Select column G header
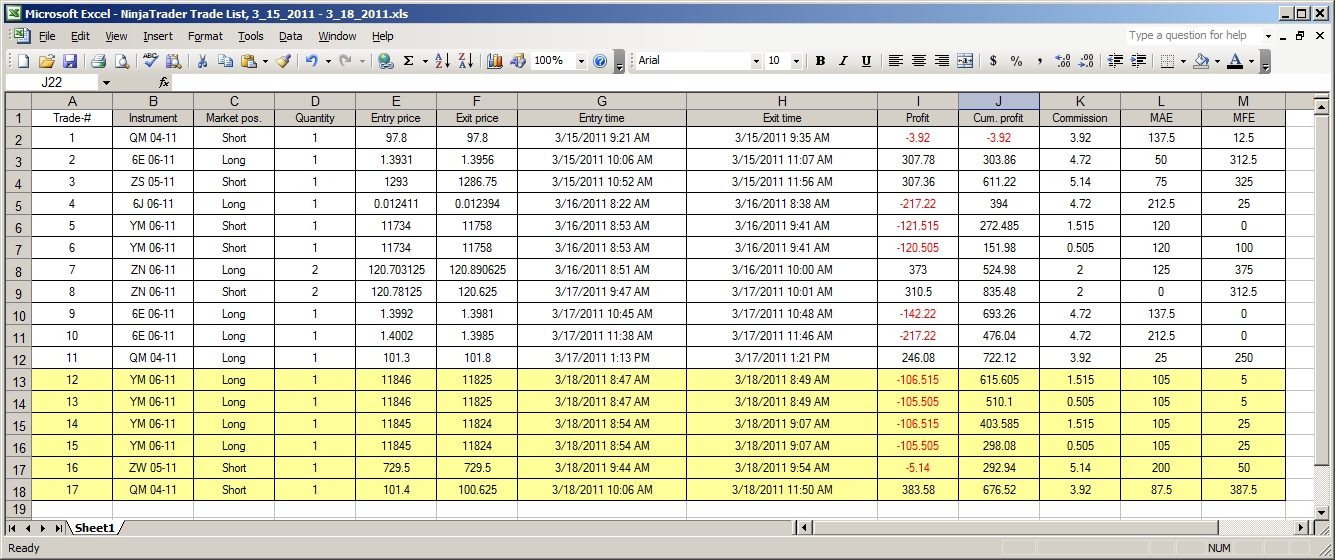The height and width of the screenshot is (560, 1335). point(601,101)
